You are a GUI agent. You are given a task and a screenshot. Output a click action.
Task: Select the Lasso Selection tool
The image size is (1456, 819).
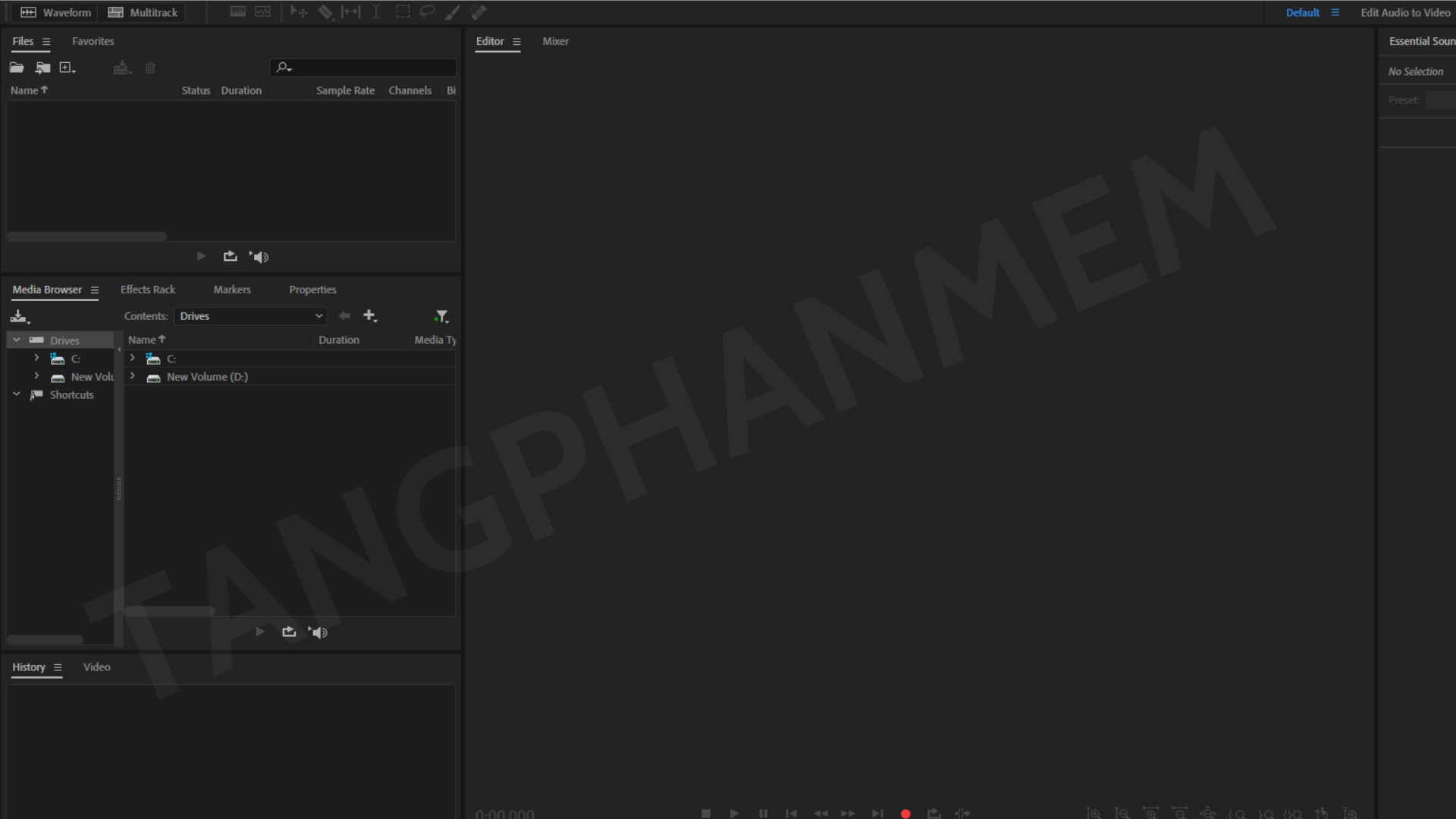(428, 12)
